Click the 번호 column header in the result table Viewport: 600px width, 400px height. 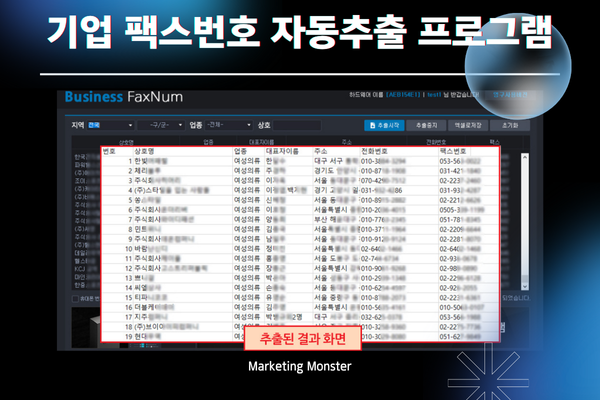(x=109, y=152)
